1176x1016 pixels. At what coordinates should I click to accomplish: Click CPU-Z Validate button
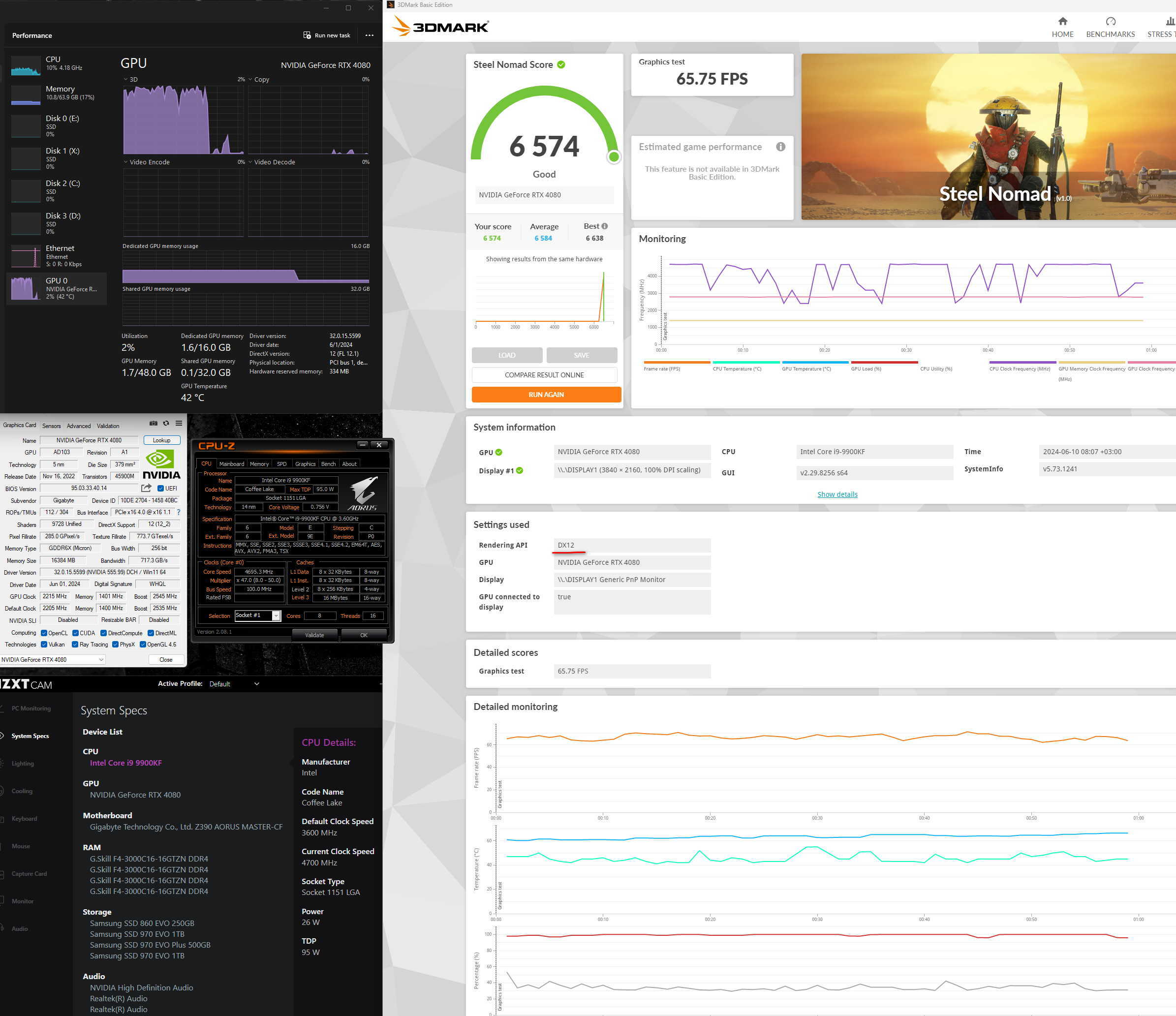(314, 635)
